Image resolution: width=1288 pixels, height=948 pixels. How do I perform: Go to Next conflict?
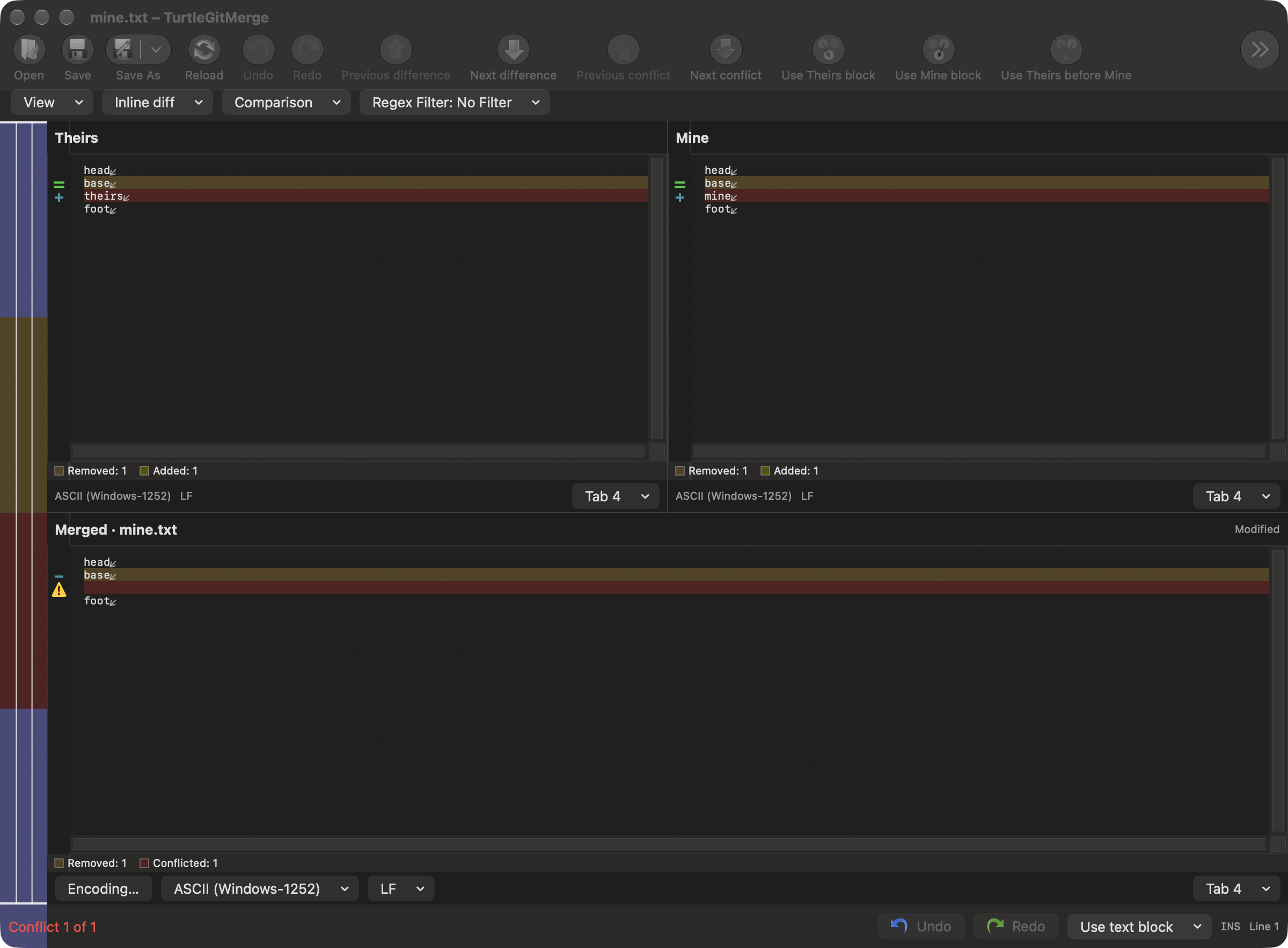[x=726, y=50]
